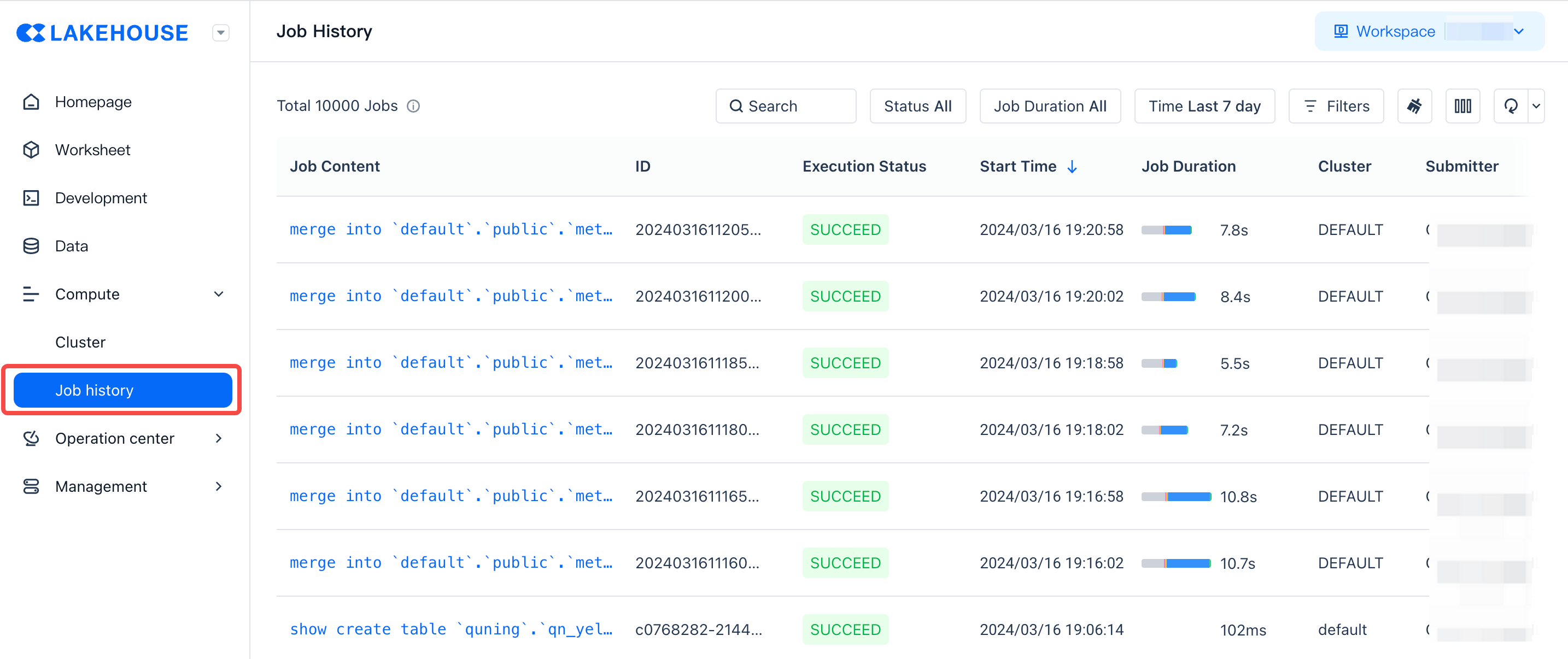Open the refresh interval dropdown arrow
This screenshot has height=659, width=1568.
[1536, 106]
